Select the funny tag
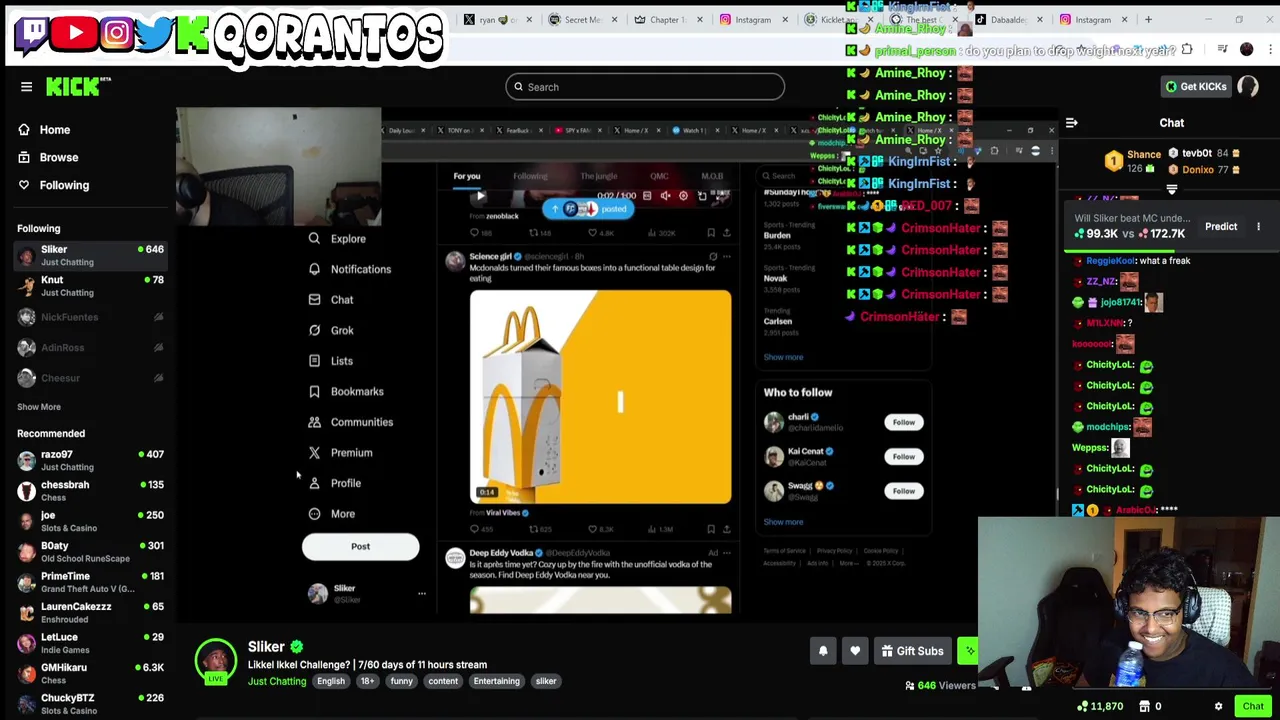Image resolution: width=1280 pixels, height=720 pixels. coord(401,681)
